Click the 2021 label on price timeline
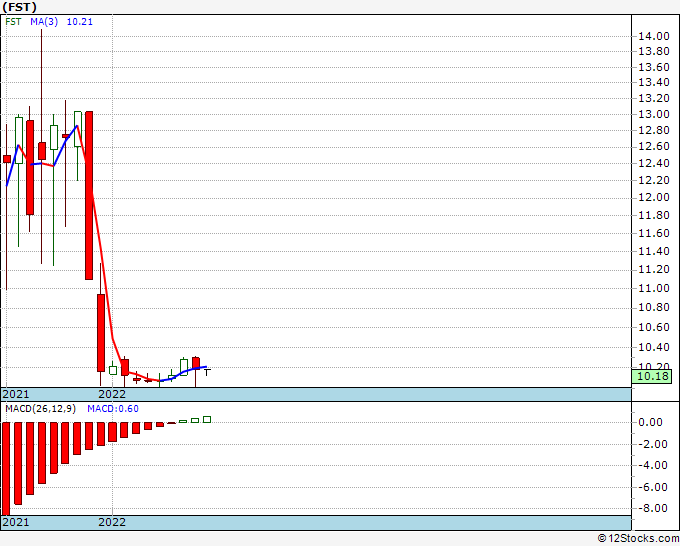This screenshot has width=680, height=546. click(x=16, y=394)
